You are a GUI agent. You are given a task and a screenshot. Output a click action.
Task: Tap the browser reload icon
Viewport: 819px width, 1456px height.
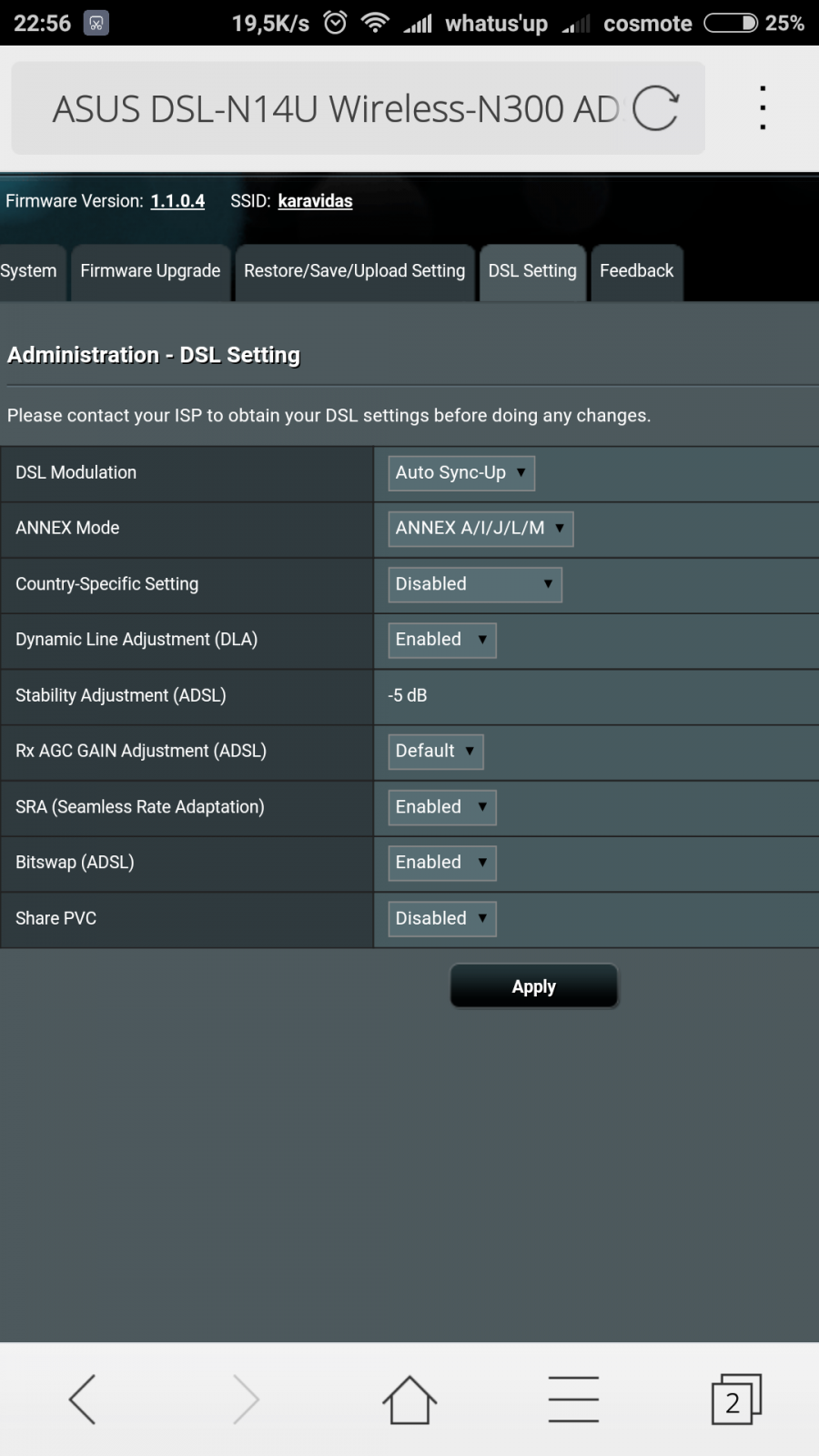tap(655, 108)
